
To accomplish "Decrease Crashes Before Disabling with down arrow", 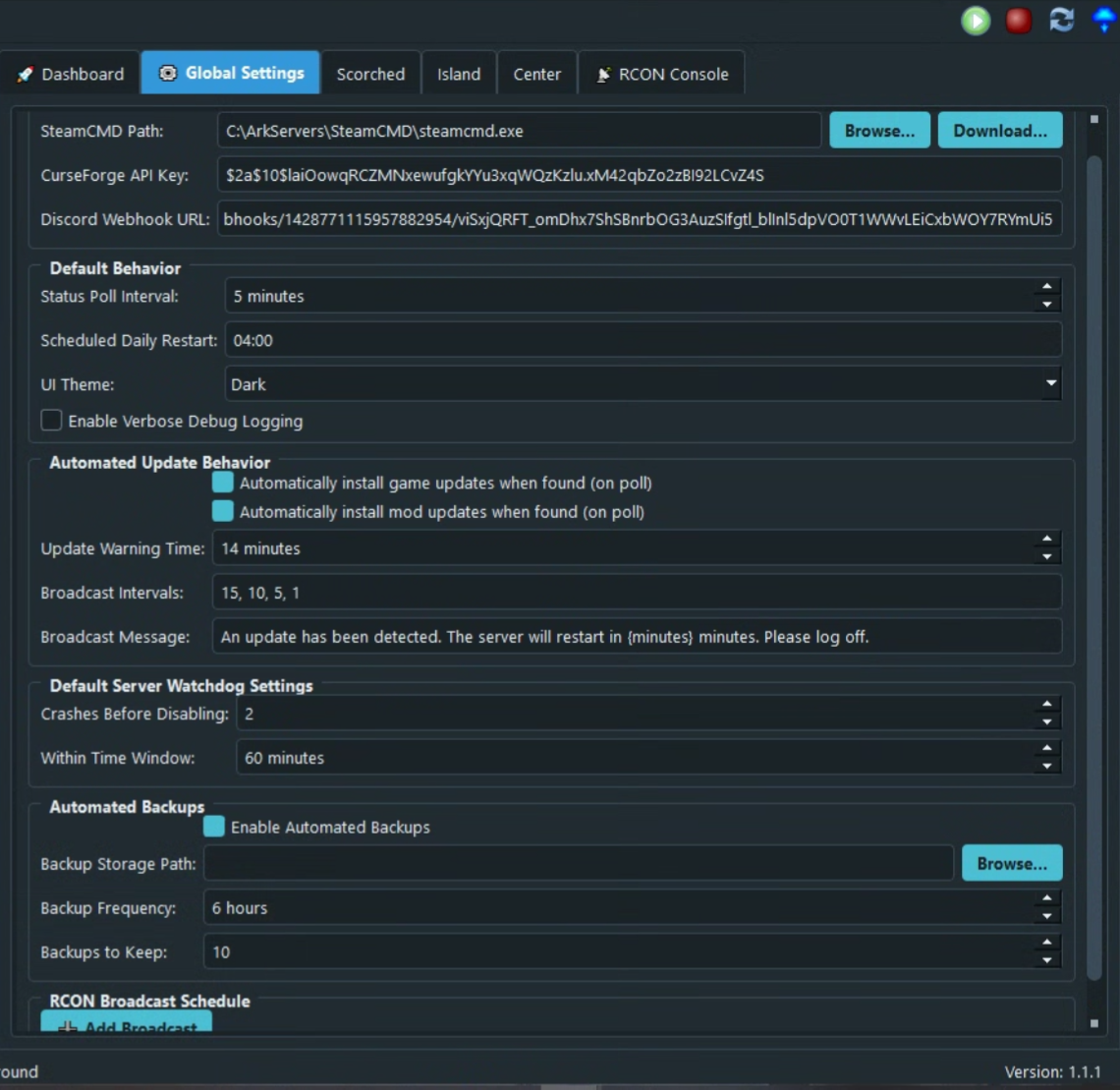I will pyautogui.click(x=1046, y=722).
